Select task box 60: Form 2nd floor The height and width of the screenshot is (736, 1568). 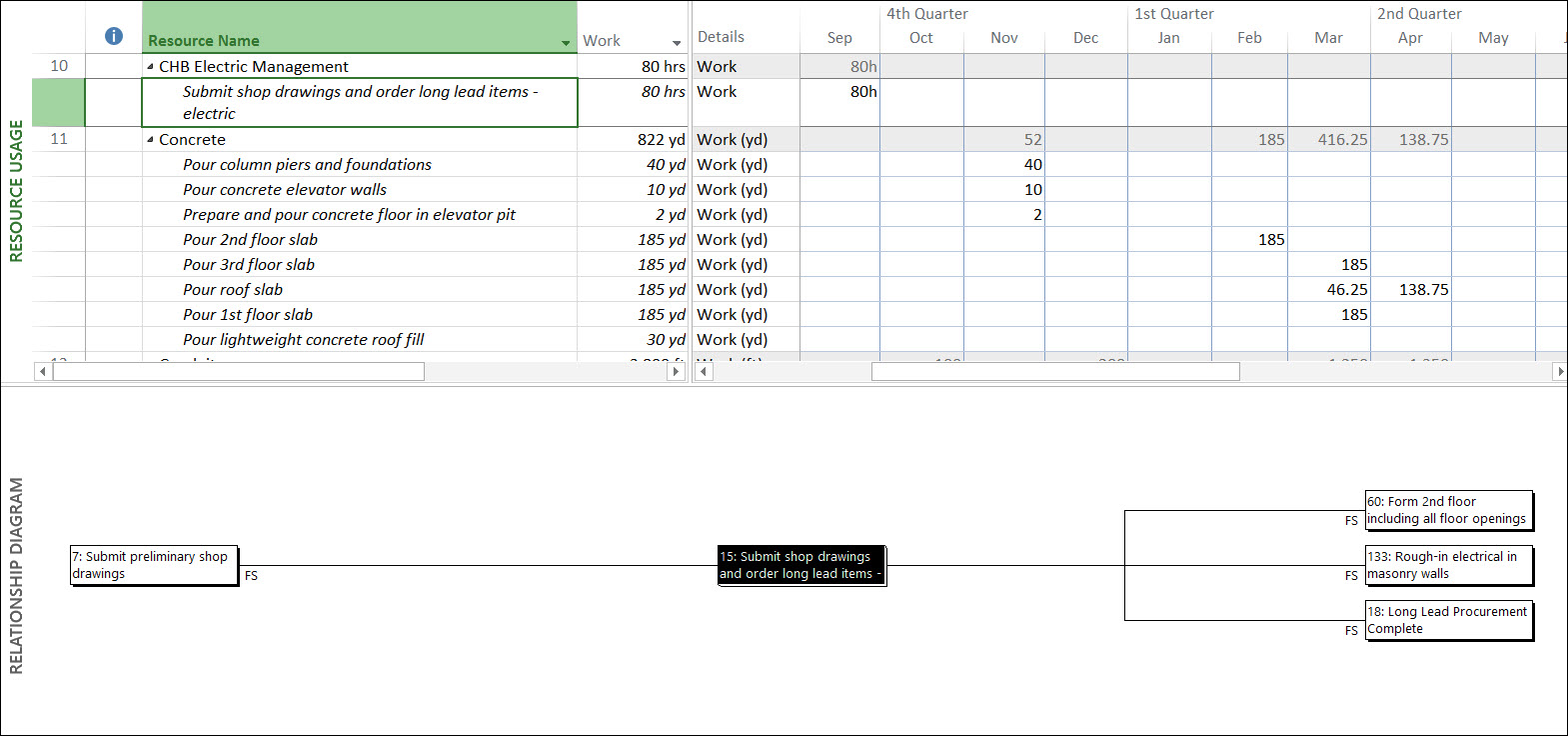(1448, 510)
